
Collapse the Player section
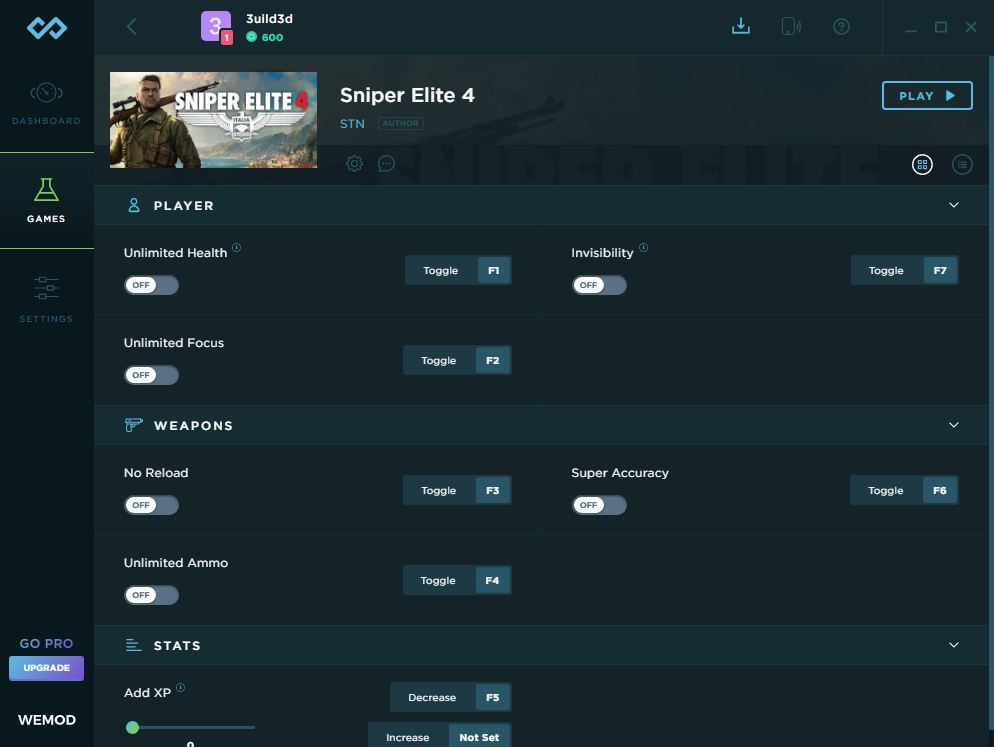pyautogui.click(x=953, y=205)
